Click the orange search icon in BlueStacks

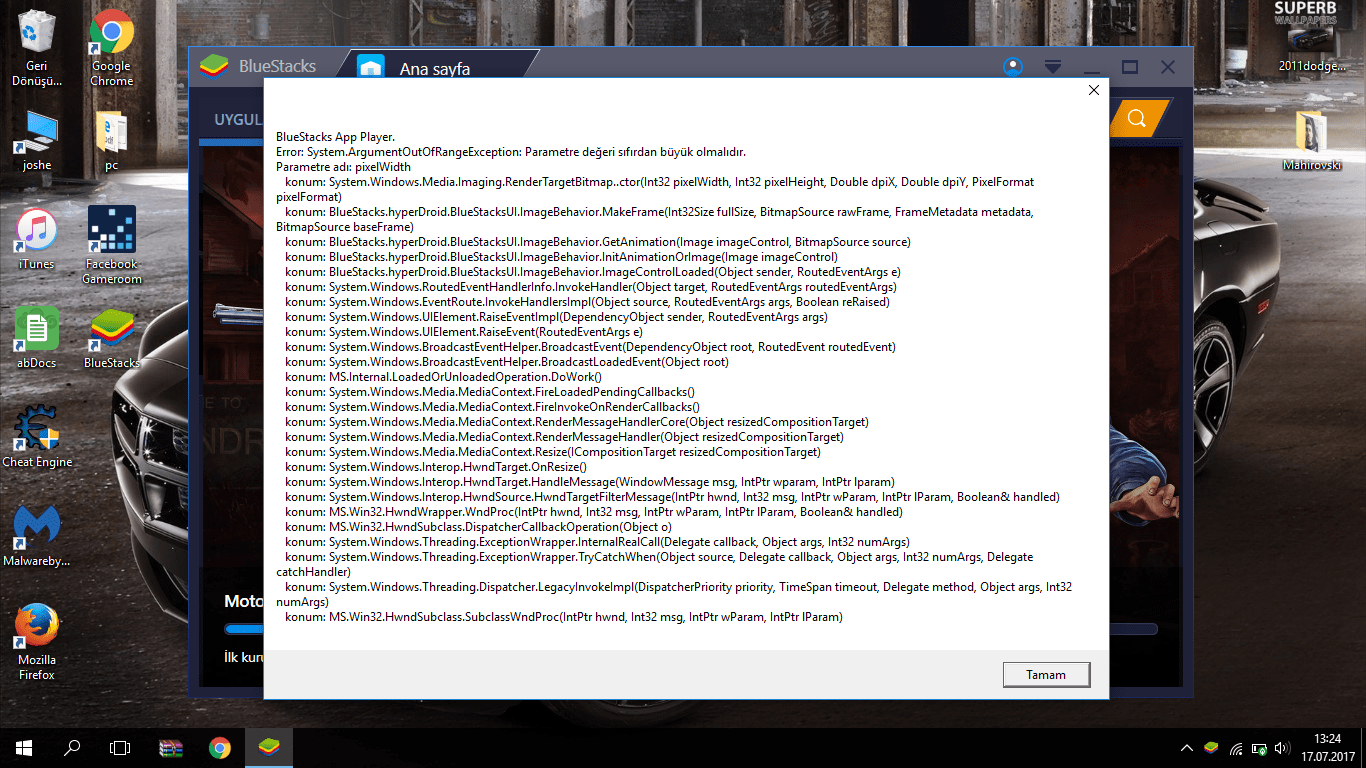[x=1136, y=118]
